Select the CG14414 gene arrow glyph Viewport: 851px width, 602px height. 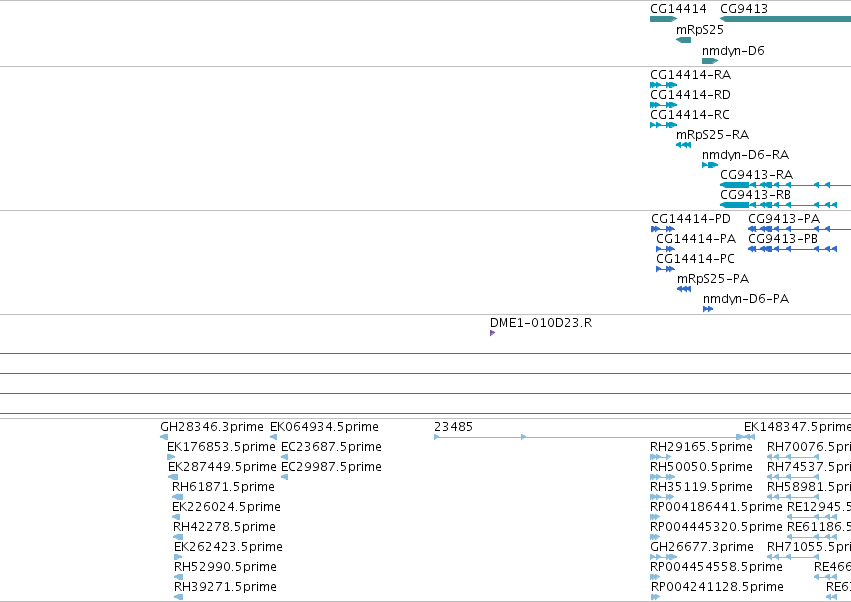pos(664,19)
